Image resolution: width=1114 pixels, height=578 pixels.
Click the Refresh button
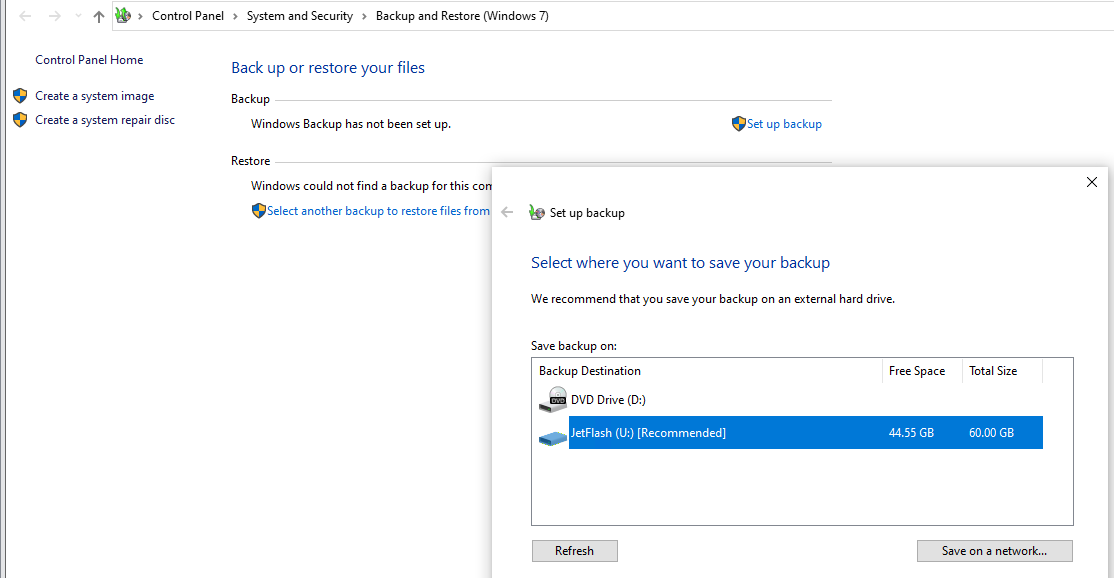click(575, 551)
